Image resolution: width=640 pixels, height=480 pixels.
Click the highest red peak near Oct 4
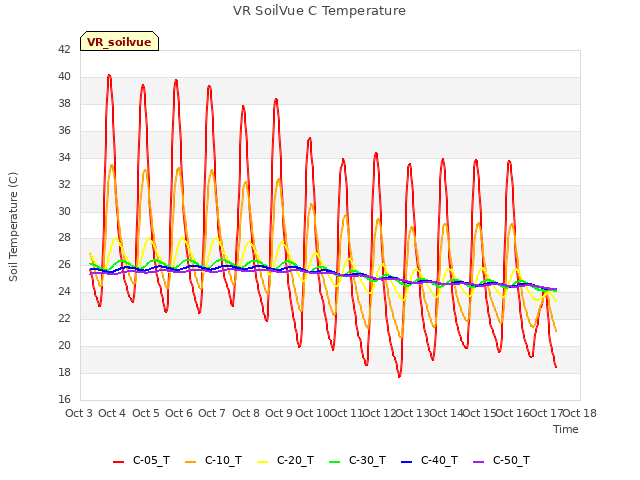(x=109, y=76)
